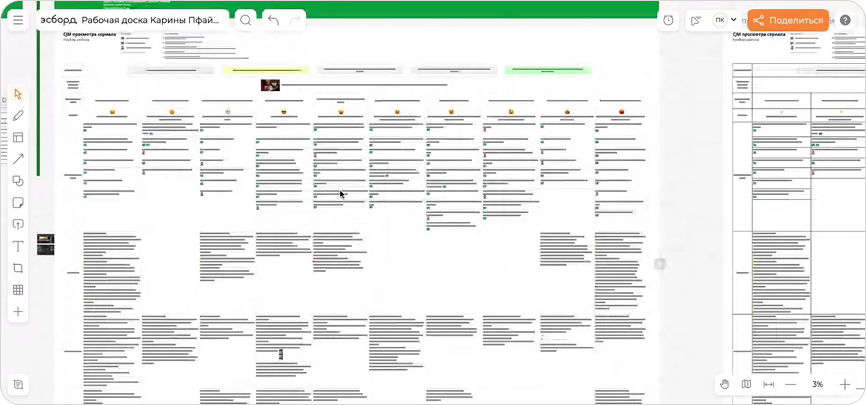The image size is (866, 405).
Task: Select the pen drawing tool
Action: [18, 116]
